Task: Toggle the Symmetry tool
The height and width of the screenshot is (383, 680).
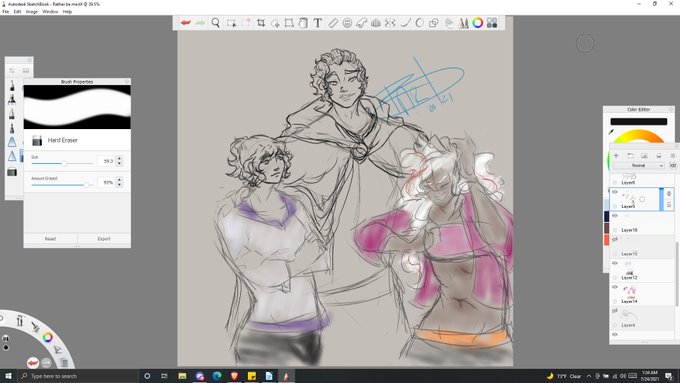Action: coord(390,23)
